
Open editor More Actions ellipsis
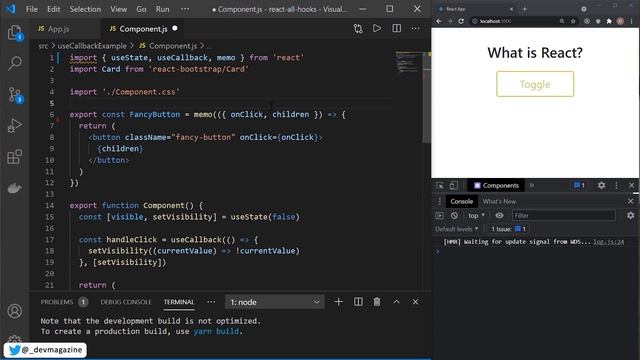click(416, 29)
